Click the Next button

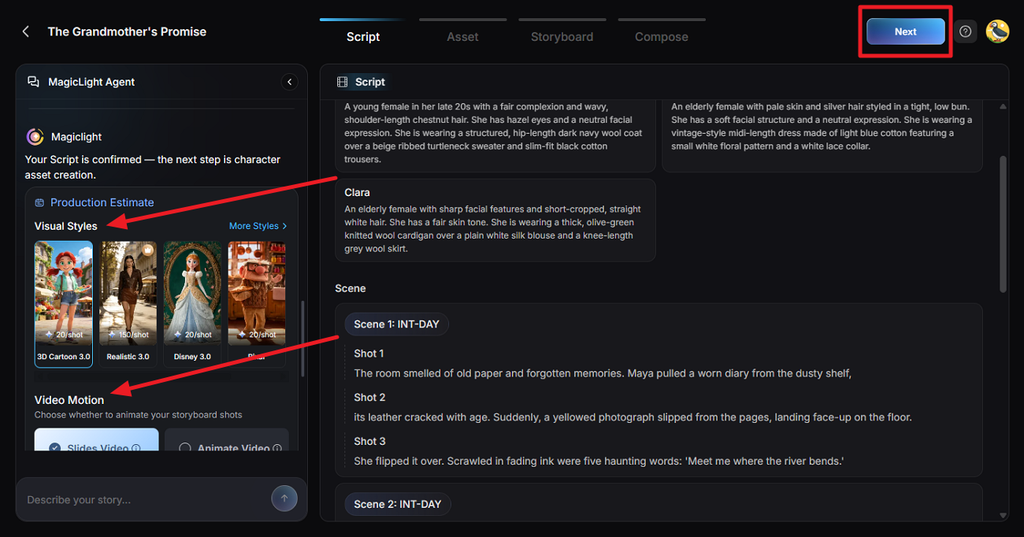click(905, 31)
